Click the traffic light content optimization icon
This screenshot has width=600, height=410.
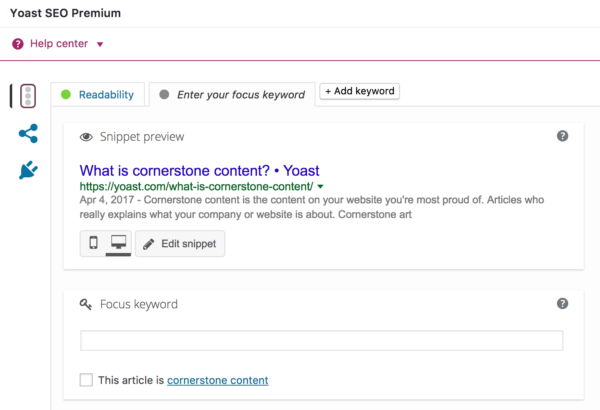pos(28,96)
